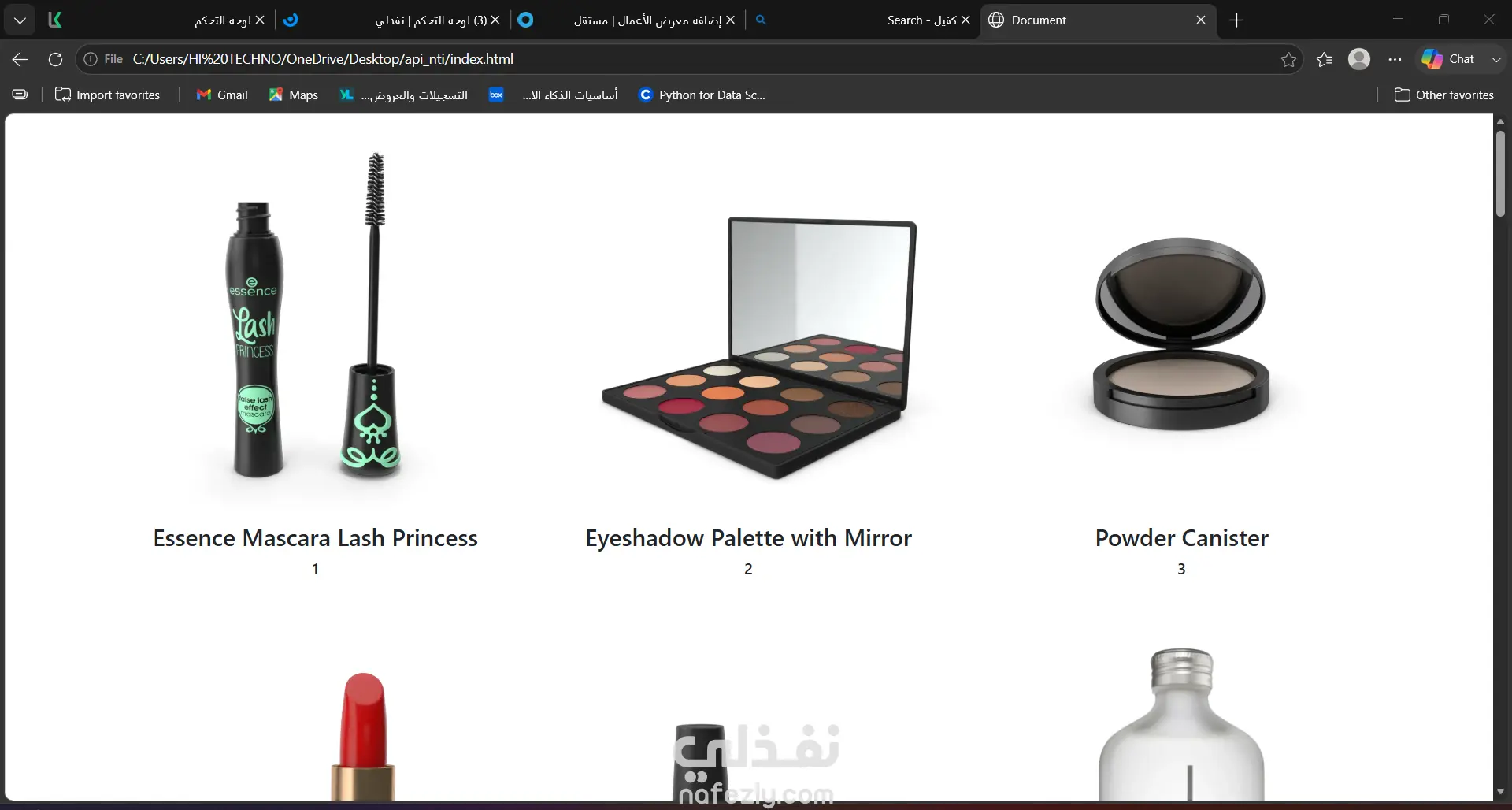Close the لوحة التحكم | نفذلي tab

tap(495, 20)
